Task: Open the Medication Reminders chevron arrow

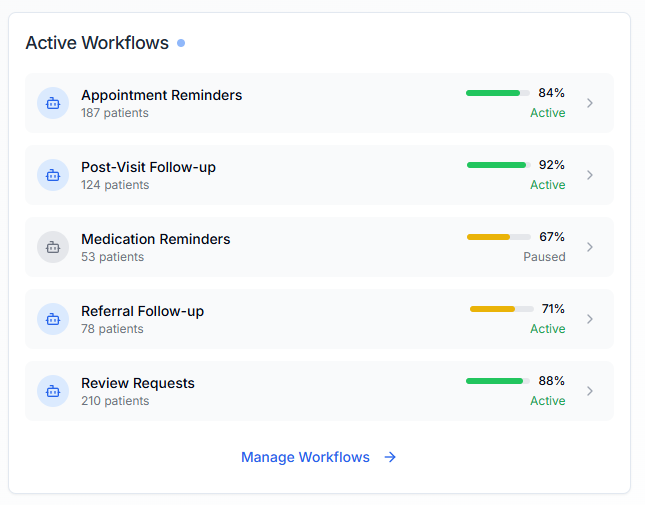Action: click(x=590, y=247)
